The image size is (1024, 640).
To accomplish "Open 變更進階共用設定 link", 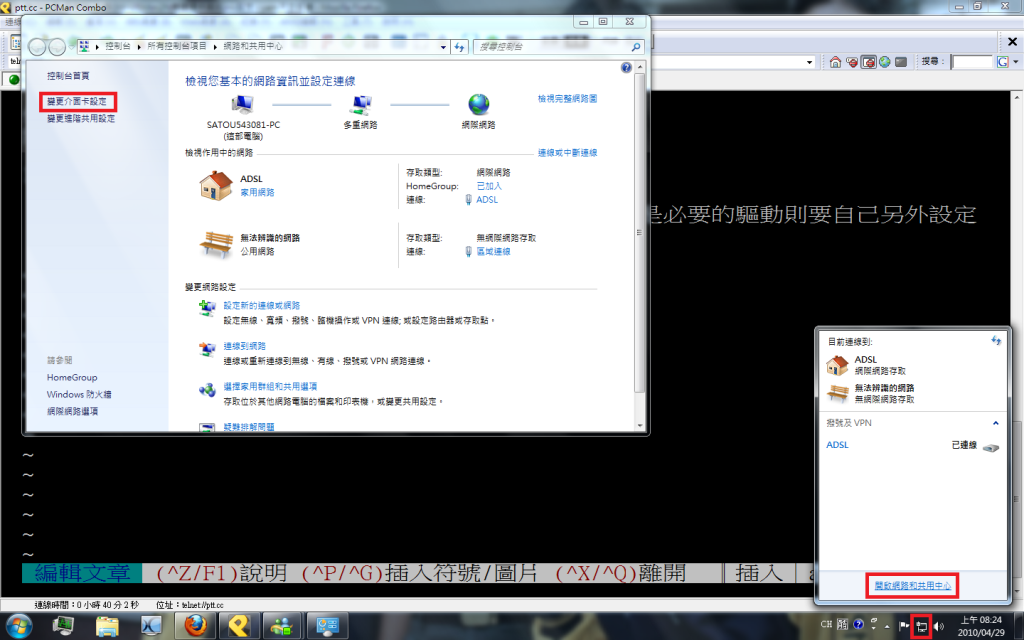I will tap(81, 118).
